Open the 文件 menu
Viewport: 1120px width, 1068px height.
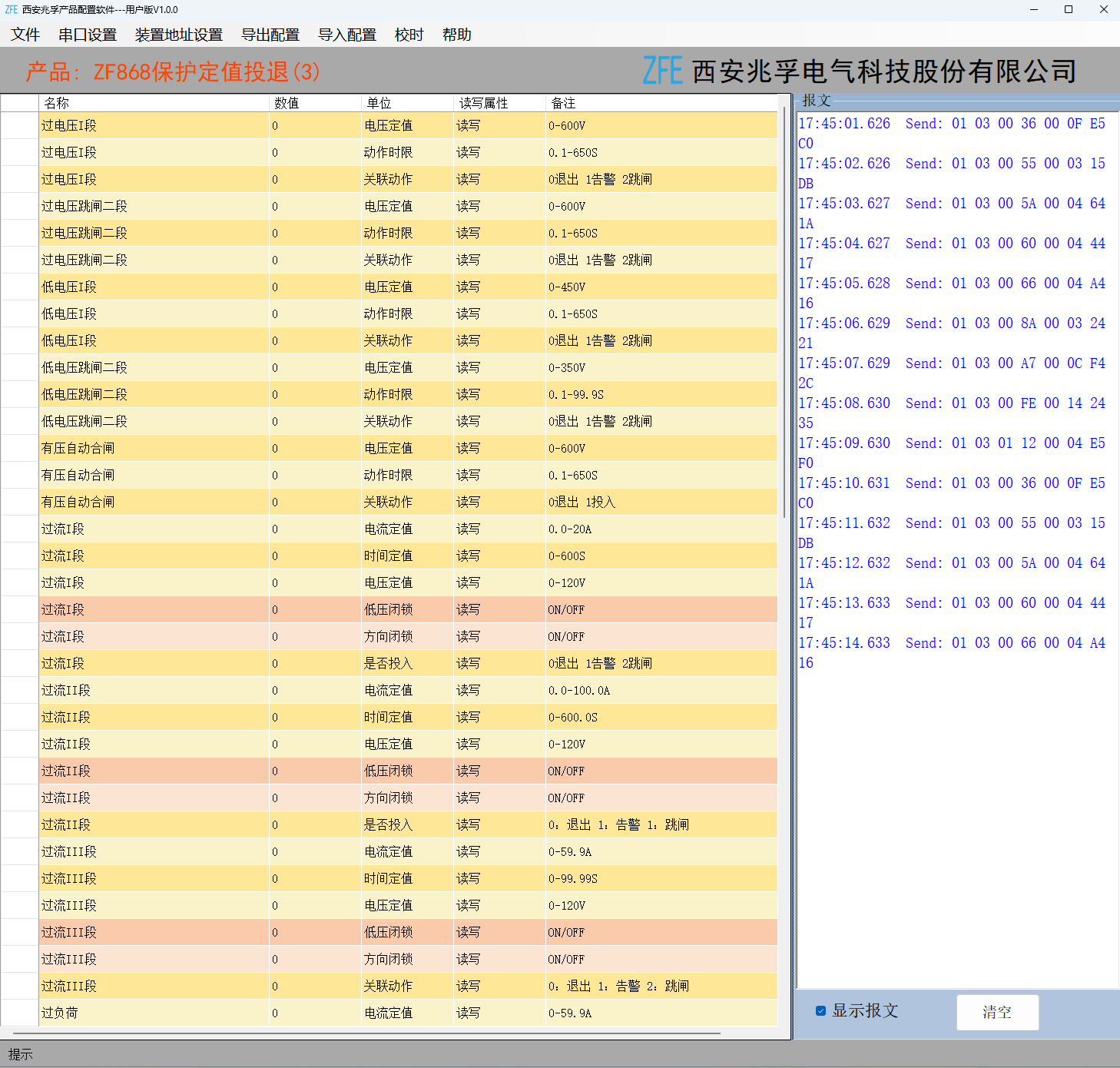25,35
